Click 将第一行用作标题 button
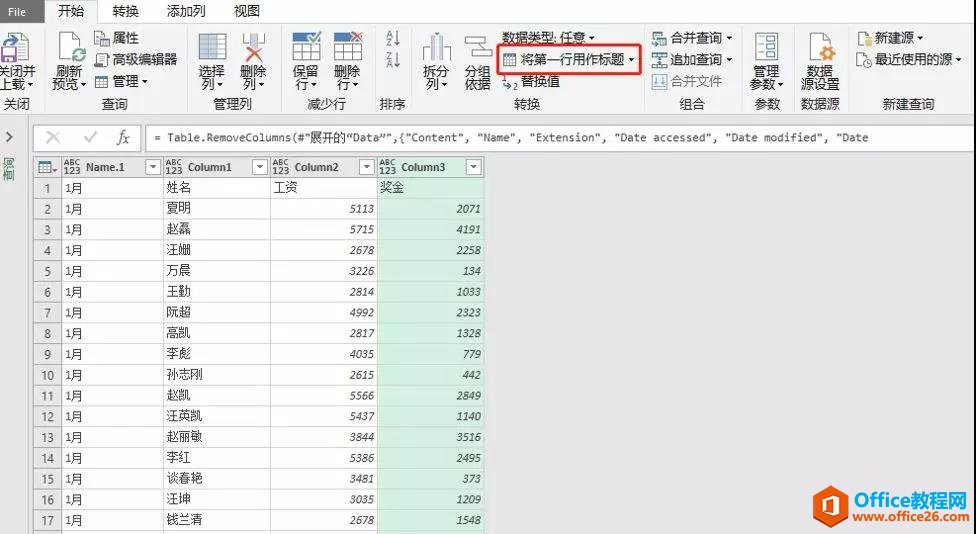Screen dimensions: 976x534 569,60
